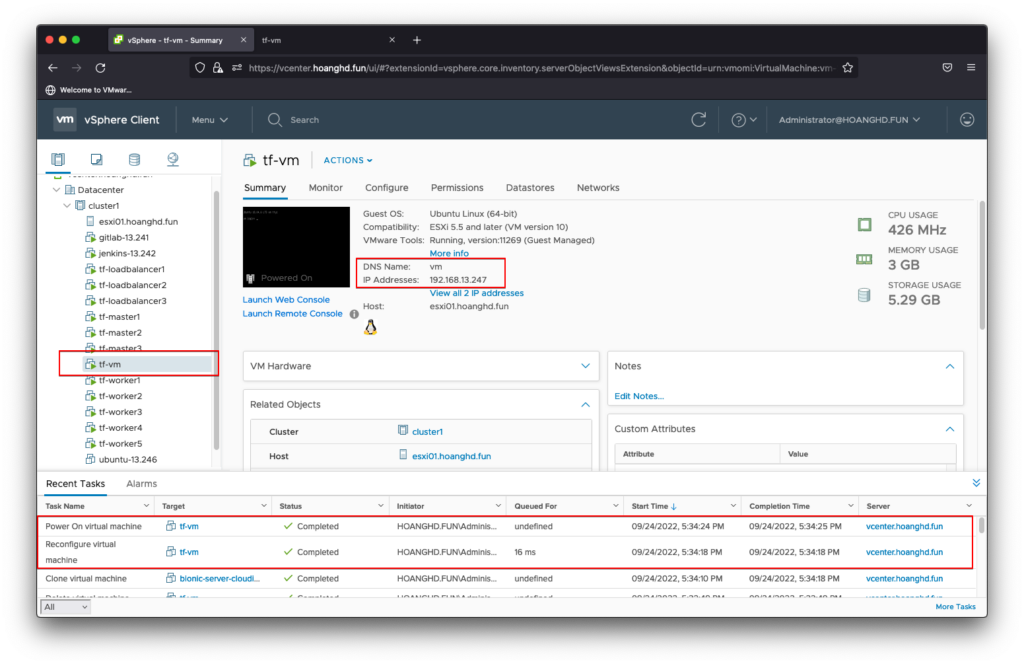Viewport: 1024px width, 666px height.
Task: Switch to the Configure tab
Action: coord(387,188)
